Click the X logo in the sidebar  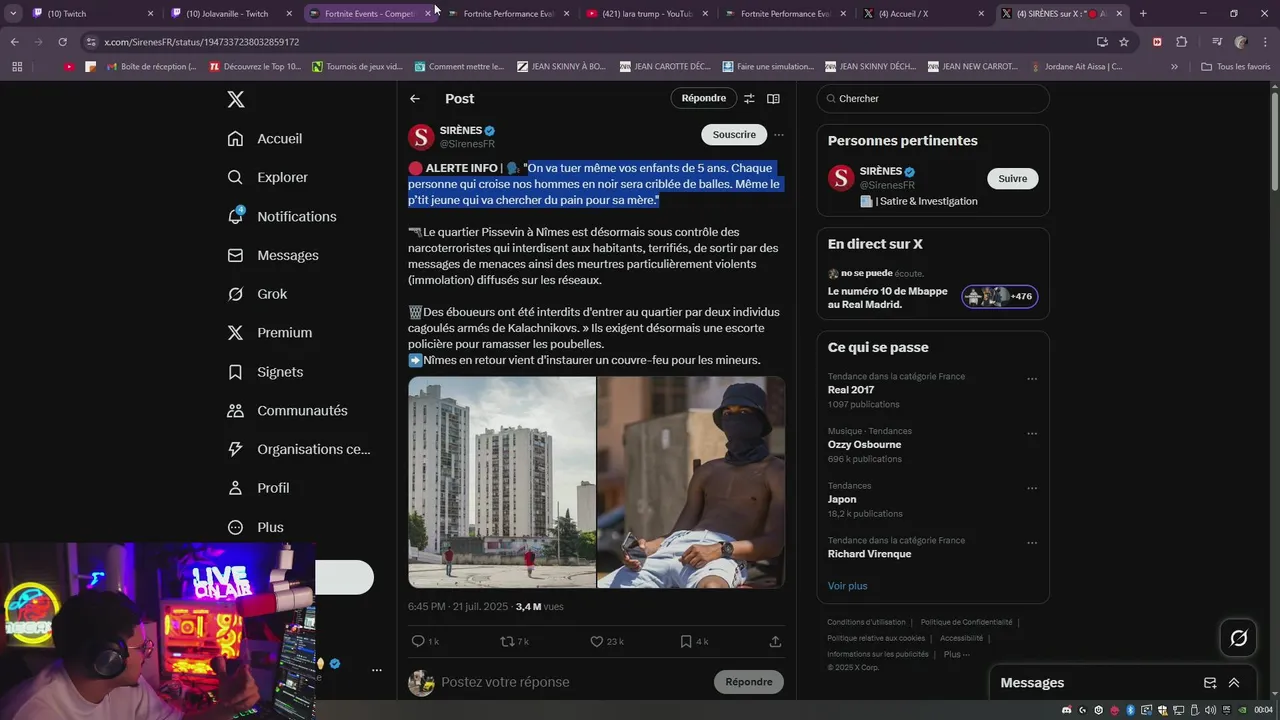[235, 99]
